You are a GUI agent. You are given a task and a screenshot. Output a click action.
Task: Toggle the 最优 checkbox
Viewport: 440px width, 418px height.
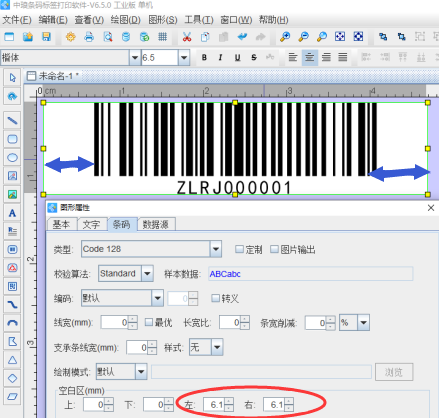149,322
